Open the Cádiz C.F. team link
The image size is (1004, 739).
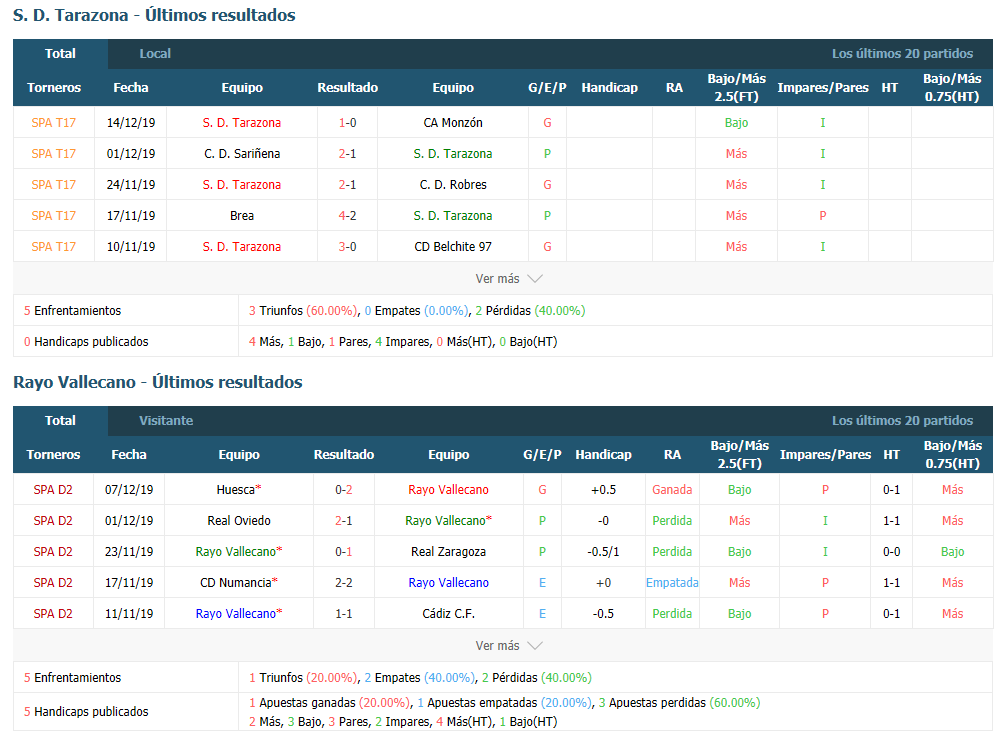point(448,614)
